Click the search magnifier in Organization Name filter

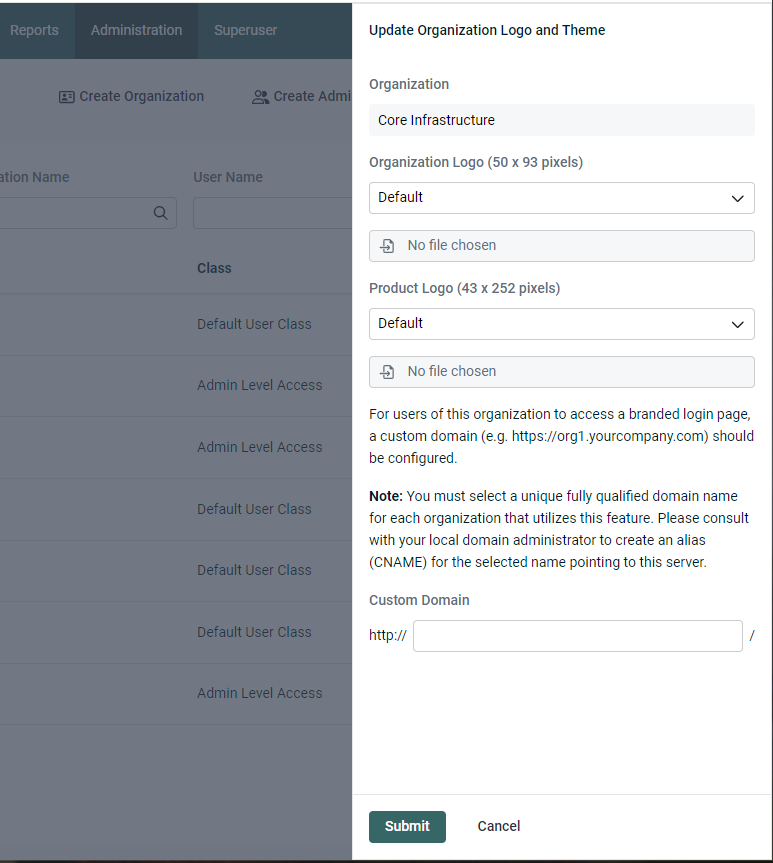[160, 213]
